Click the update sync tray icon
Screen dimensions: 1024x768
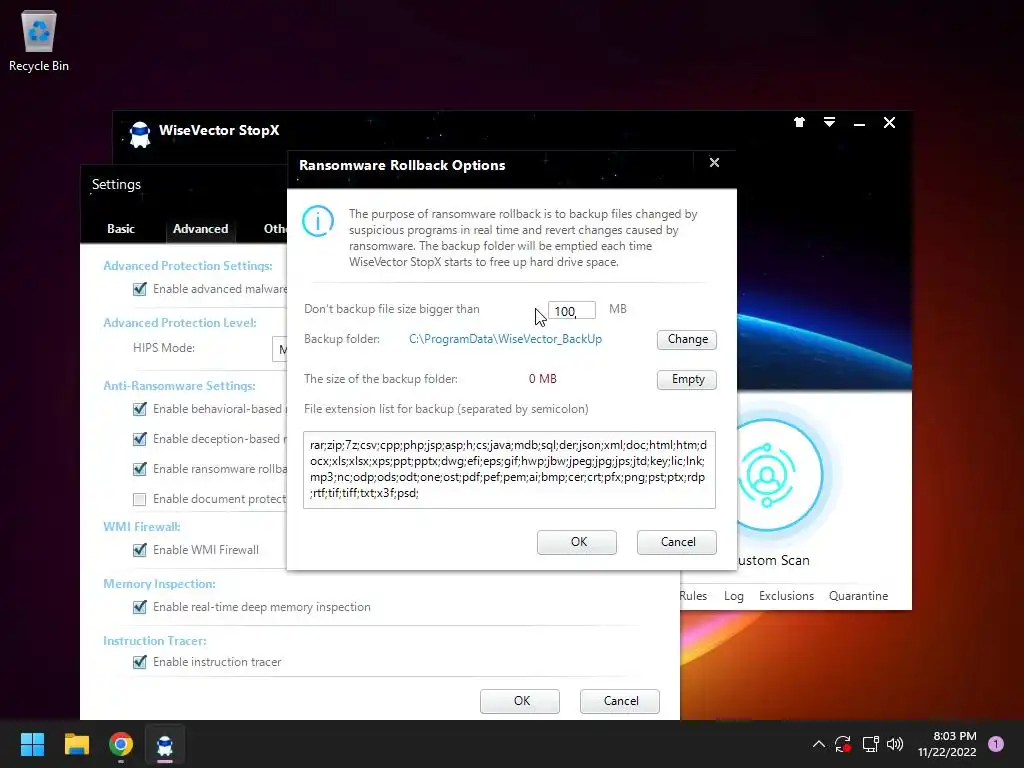click(x=843, y=744)
